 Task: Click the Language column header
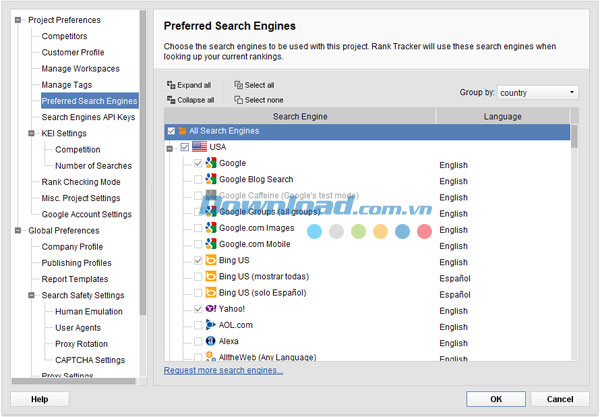click(x=502, y=116)
